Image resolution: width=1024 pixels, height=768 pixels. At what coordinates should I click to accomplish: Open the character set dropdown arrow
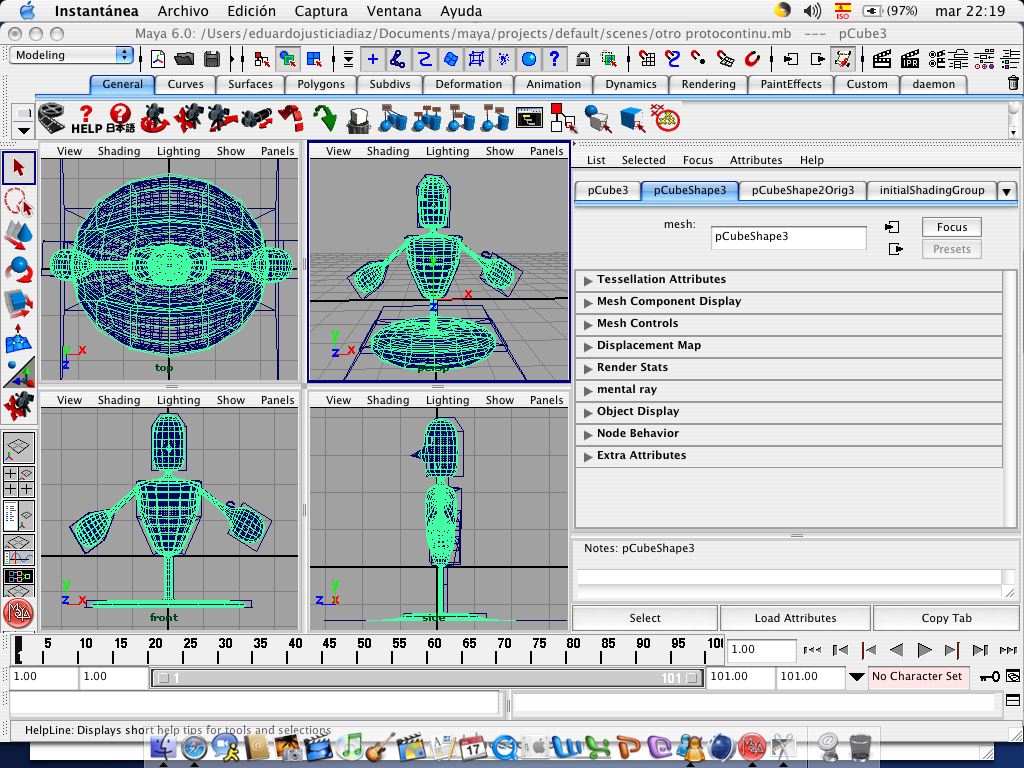[x=856, y=677]
